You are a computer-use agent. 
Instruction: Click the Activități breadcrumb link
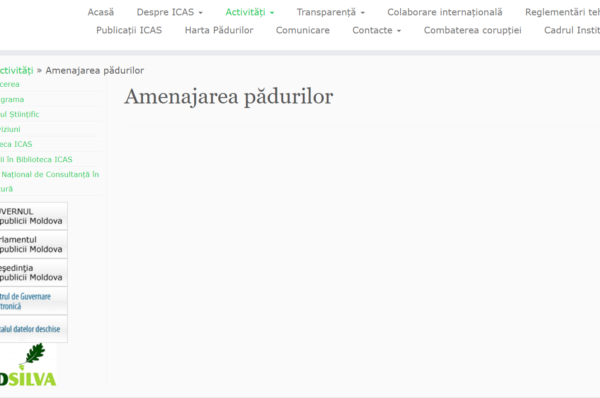pyautogui.click(x=16, y=70)
